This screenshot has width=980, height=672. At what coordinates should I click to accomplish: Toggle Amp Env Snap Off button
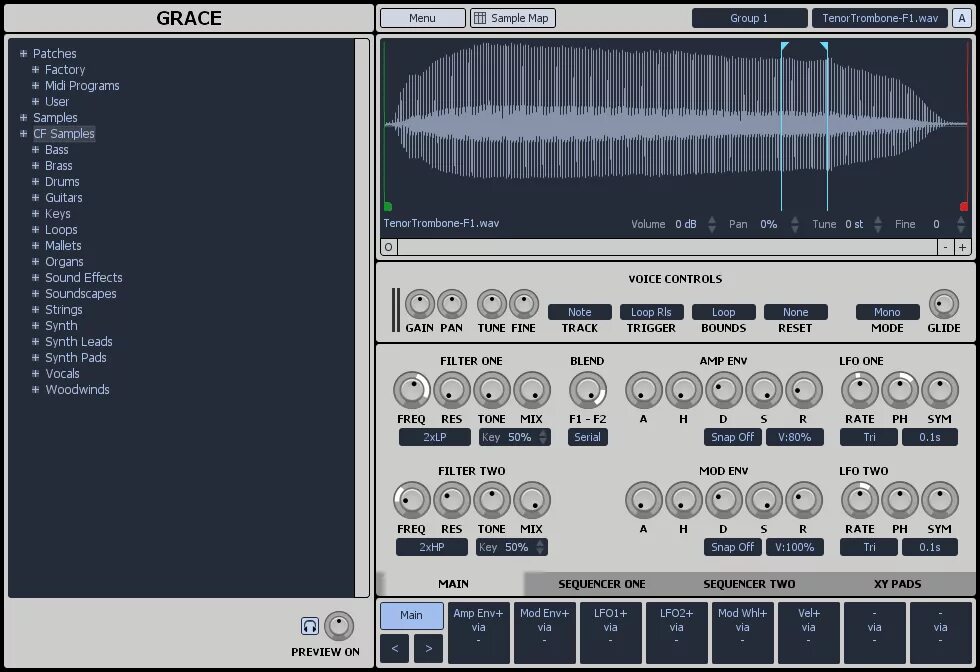click(x=732, y=437)
